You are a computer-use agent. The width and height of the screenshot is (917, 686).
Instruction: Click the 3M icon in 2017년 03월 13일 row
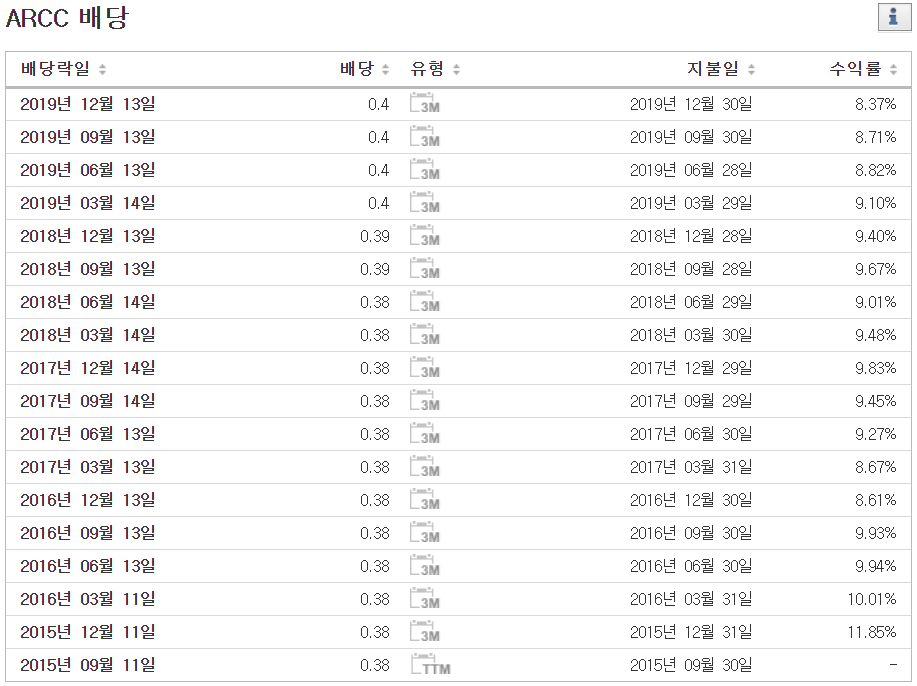point(425,467)
